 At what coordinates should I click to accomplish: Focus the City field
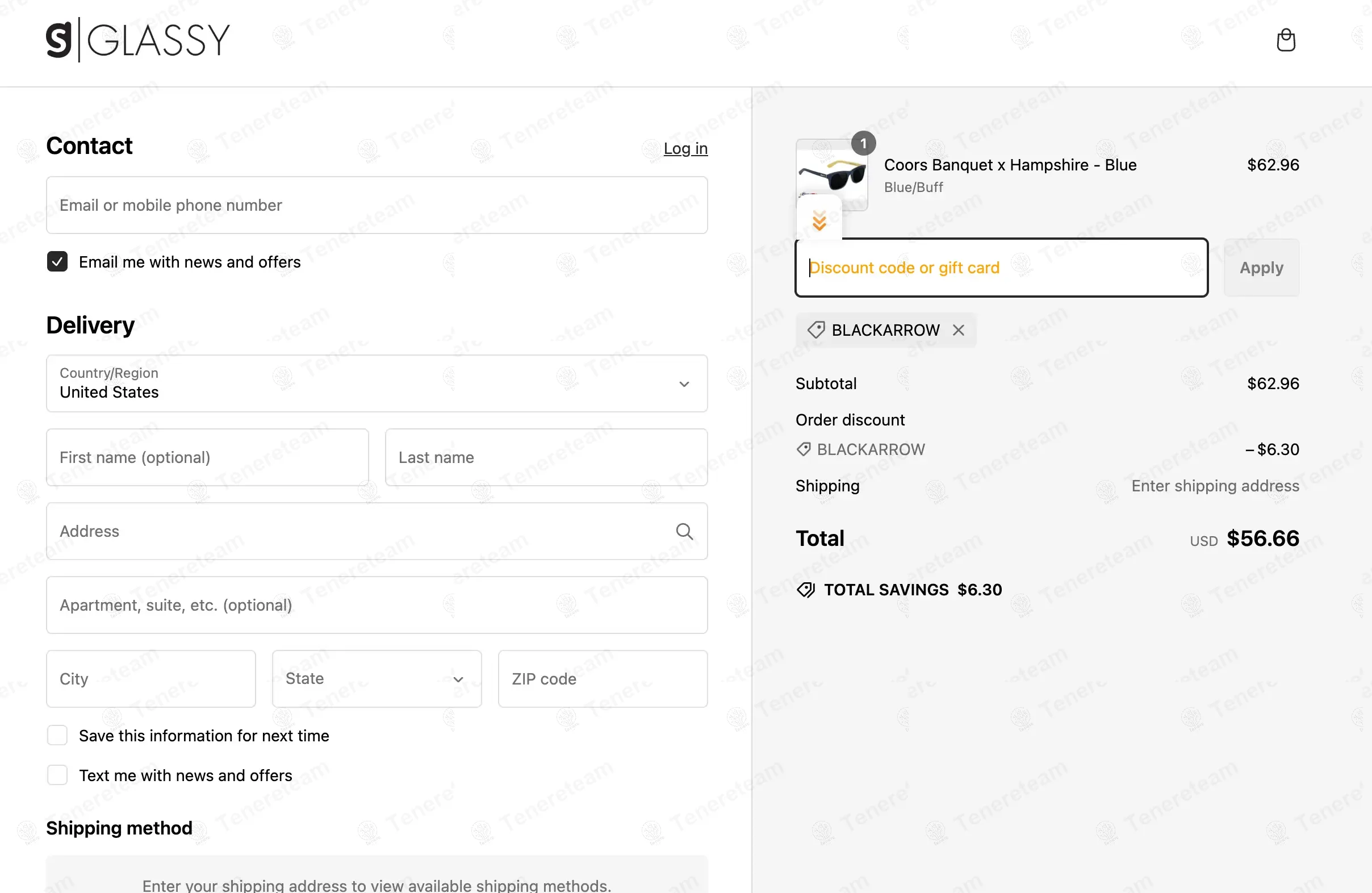(151, 678)
